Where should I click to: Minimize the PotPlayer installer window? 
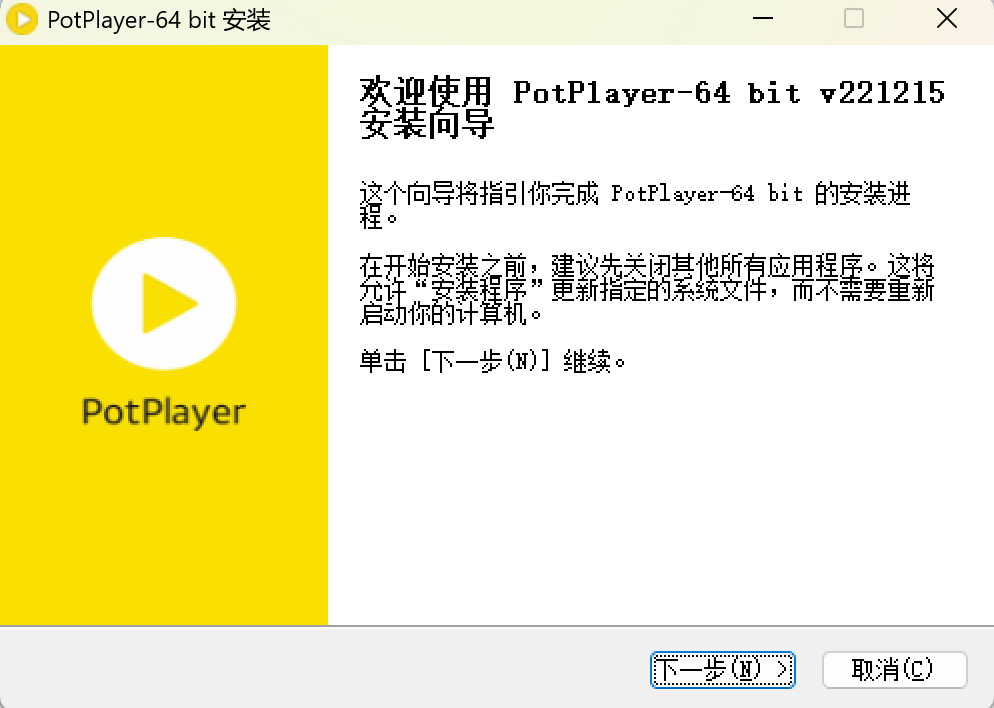pyautogui.click(x=762, y=18)
